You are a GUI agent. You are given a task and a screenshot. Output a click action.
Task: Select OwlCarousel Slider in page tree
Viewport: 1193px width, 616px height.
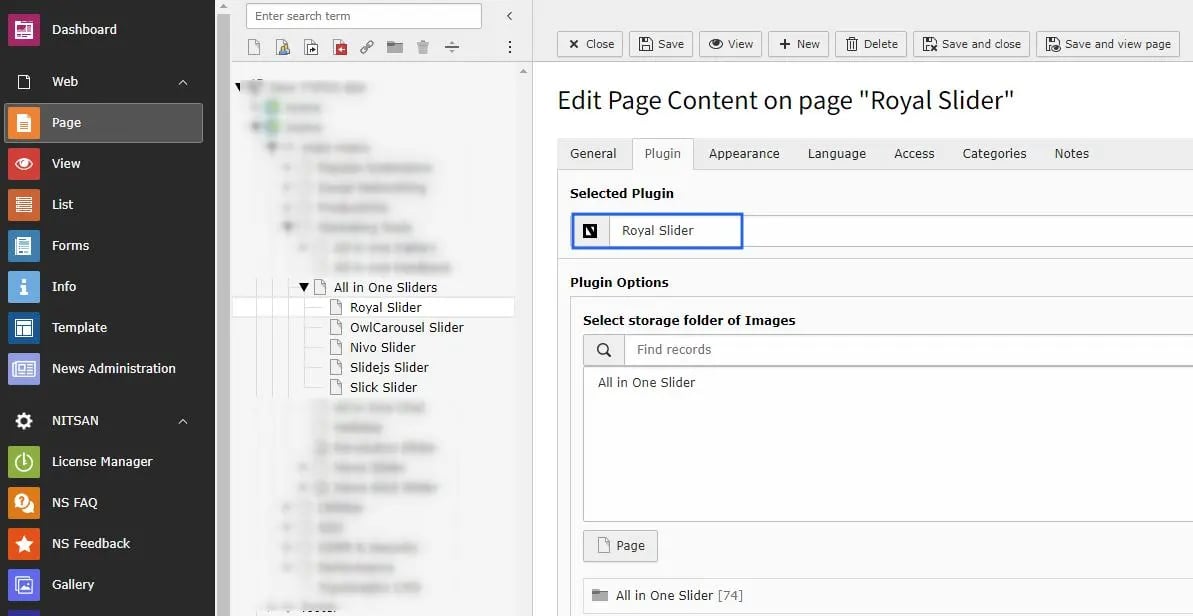(x=406, y=328)
